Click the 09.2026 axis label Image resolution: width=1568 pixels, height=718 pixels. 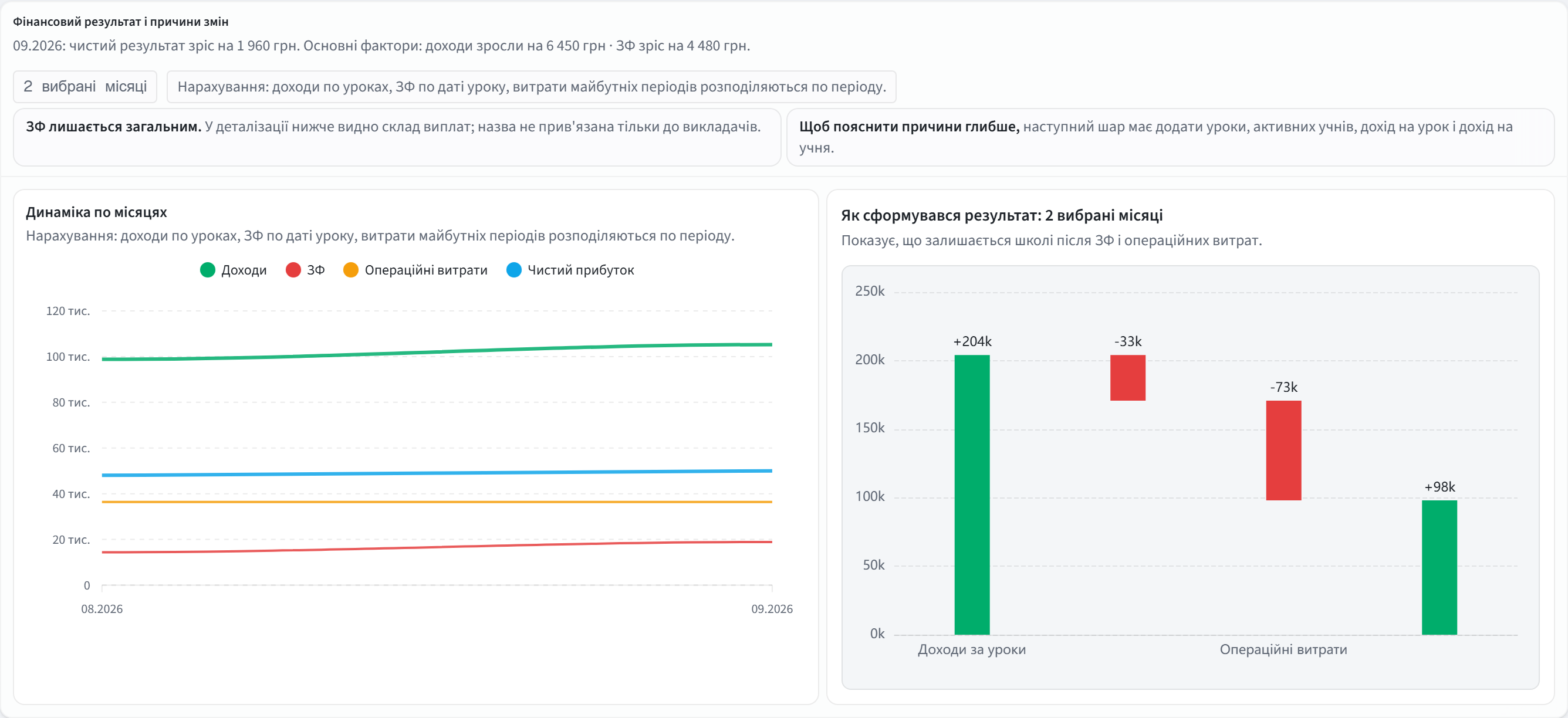click(x=772, y=609)
